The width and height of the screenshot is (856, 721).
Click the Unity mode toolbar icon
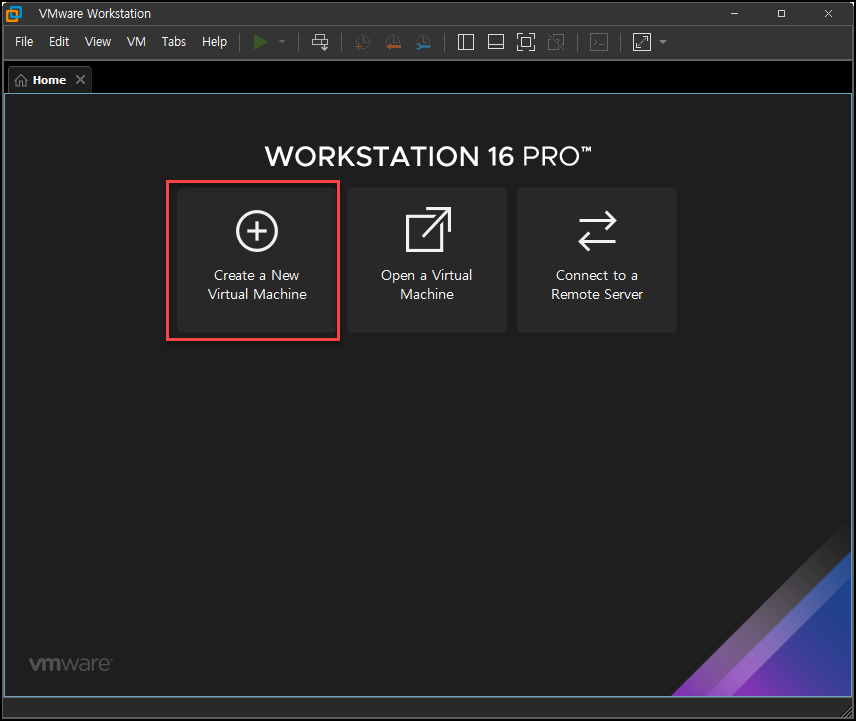click(556, 42)
